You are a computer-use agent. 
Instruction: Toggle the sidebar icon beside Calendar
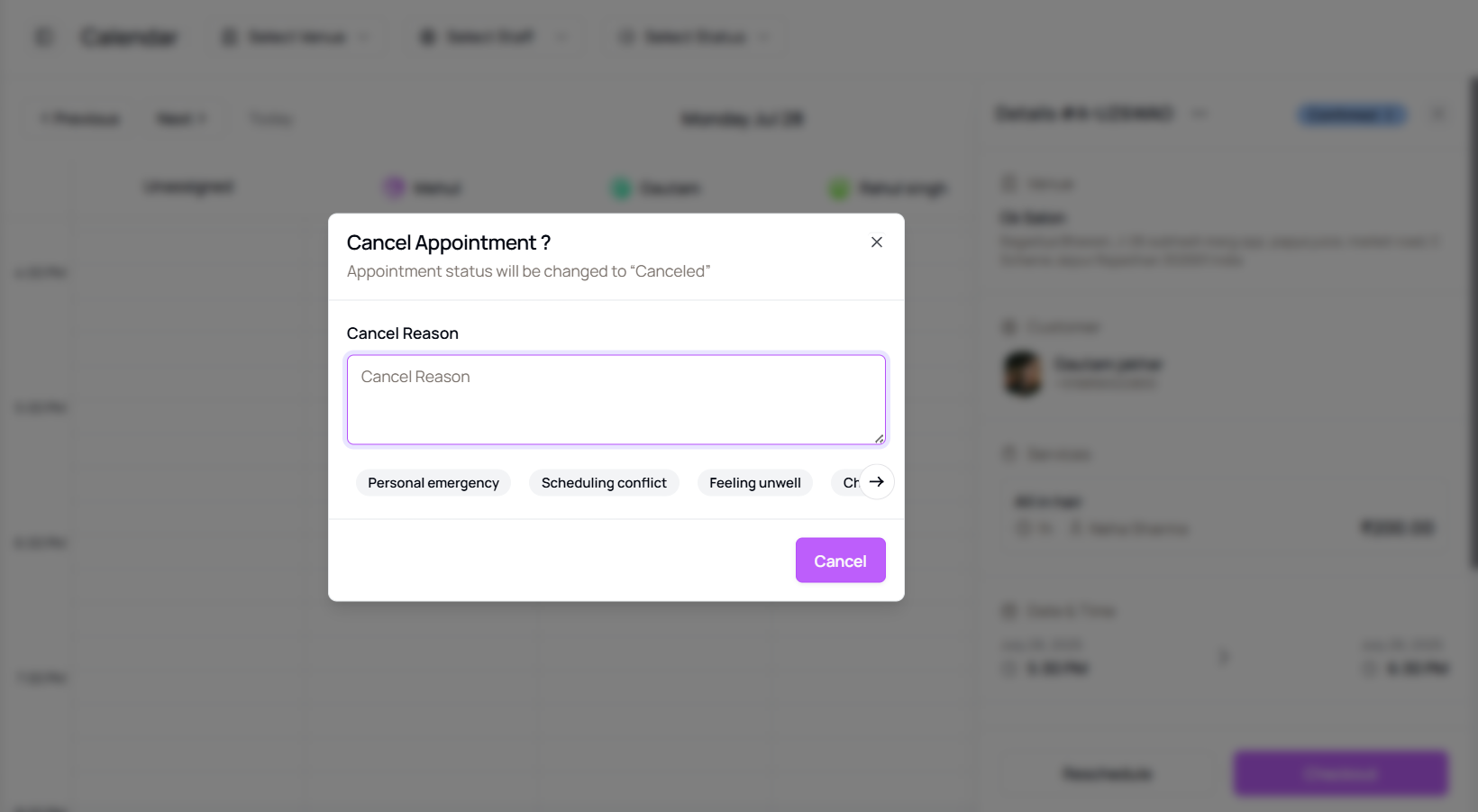[43, 37]
